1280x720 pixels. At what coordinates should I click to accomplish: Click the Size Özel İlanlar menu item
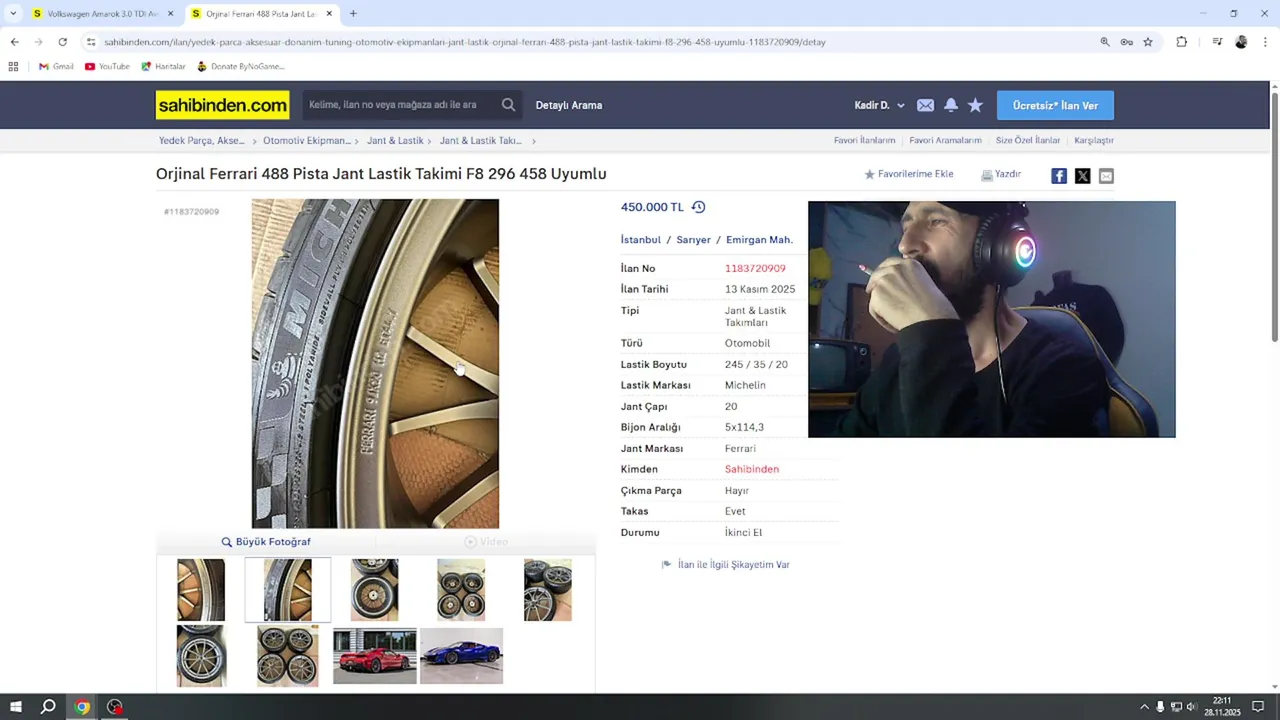[1027, 141]
